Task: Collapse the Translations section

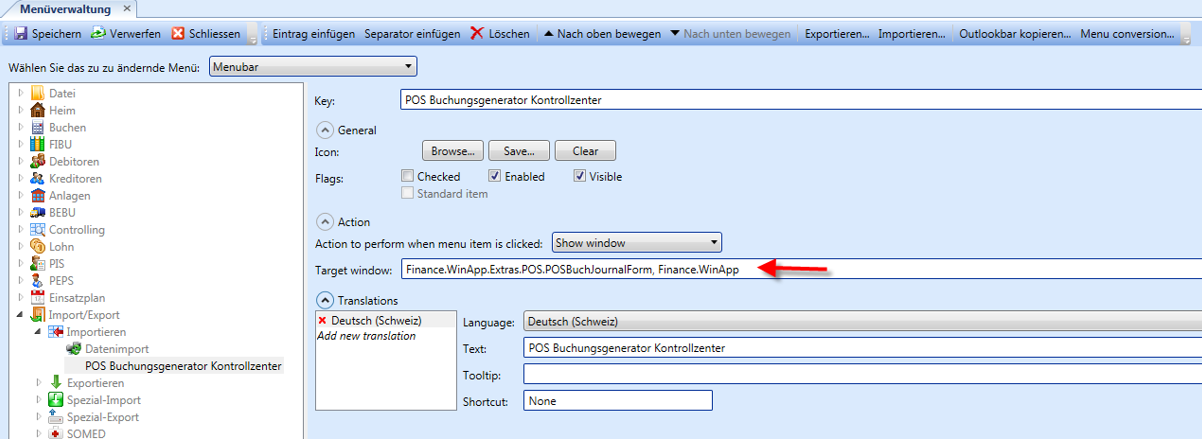Action: click(x=324, y=300)
